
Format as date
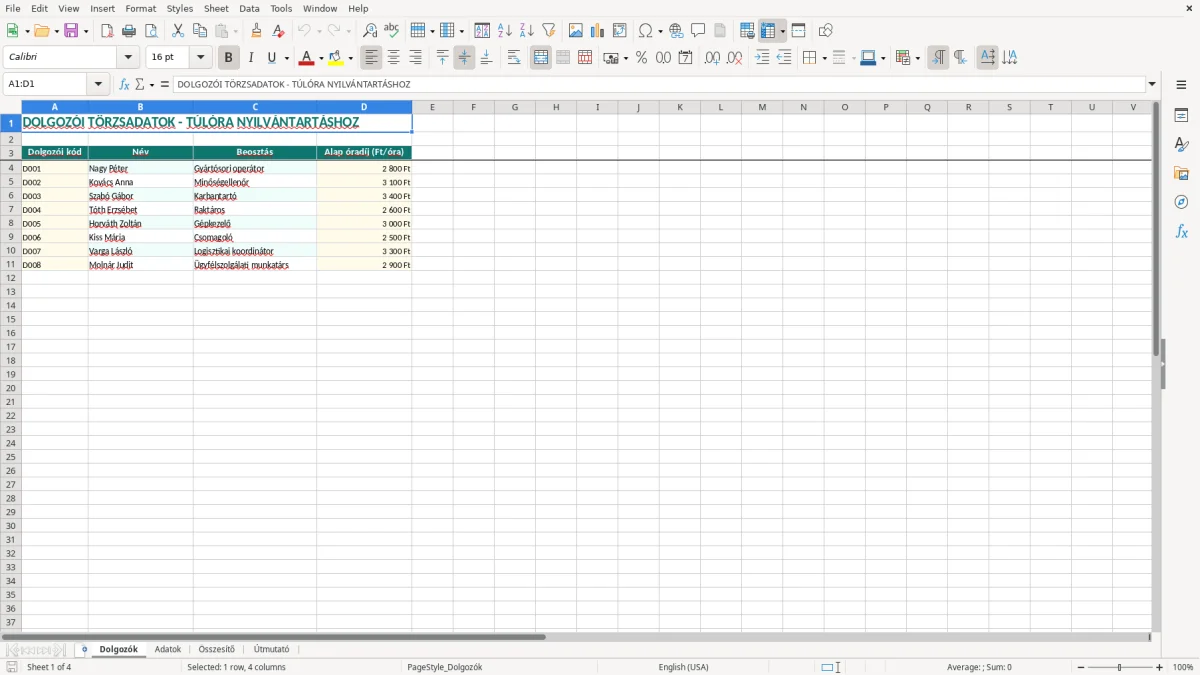tap(686, 58)
